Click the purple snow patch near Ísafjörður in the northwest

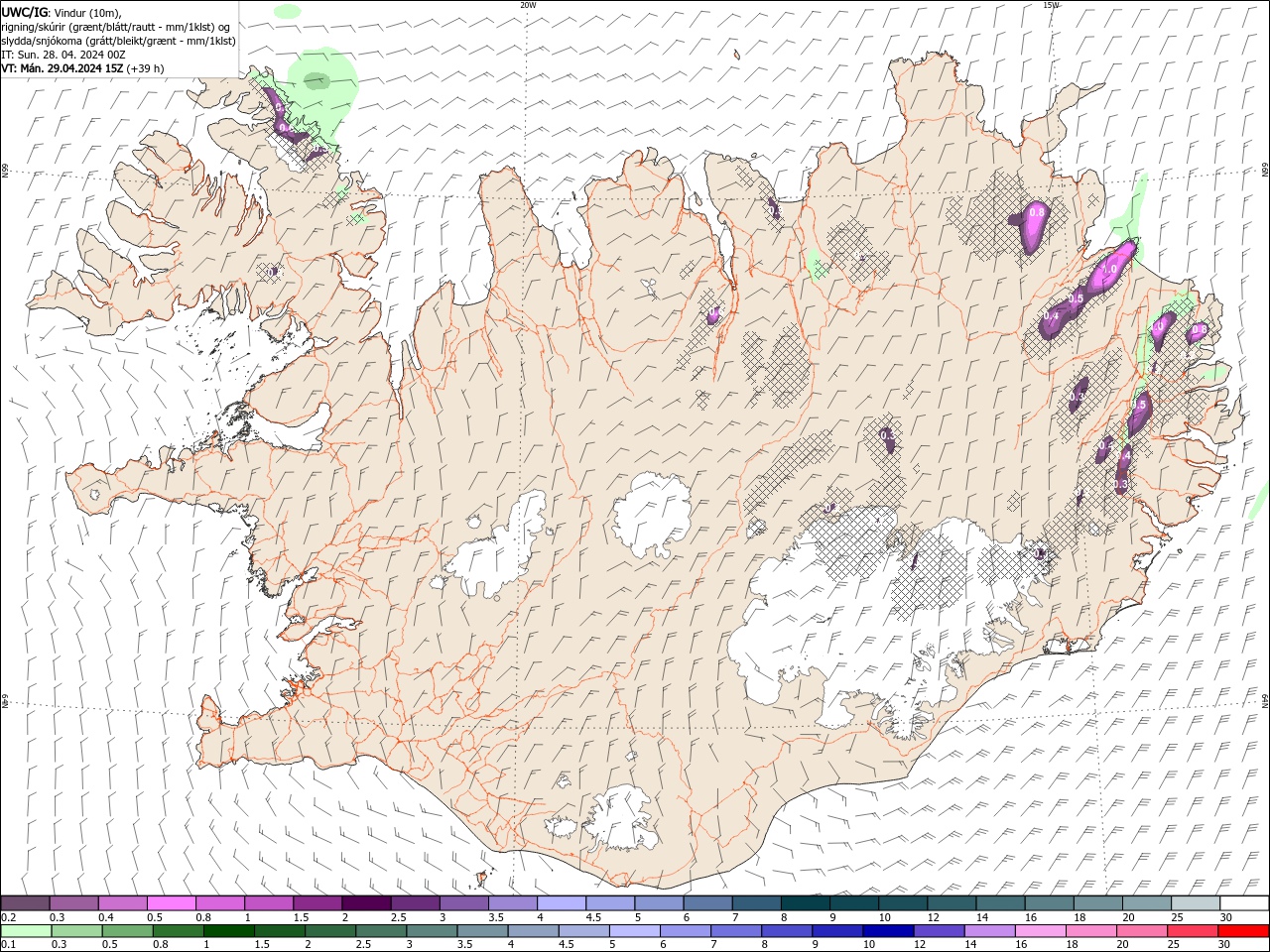tap(282, 118)
